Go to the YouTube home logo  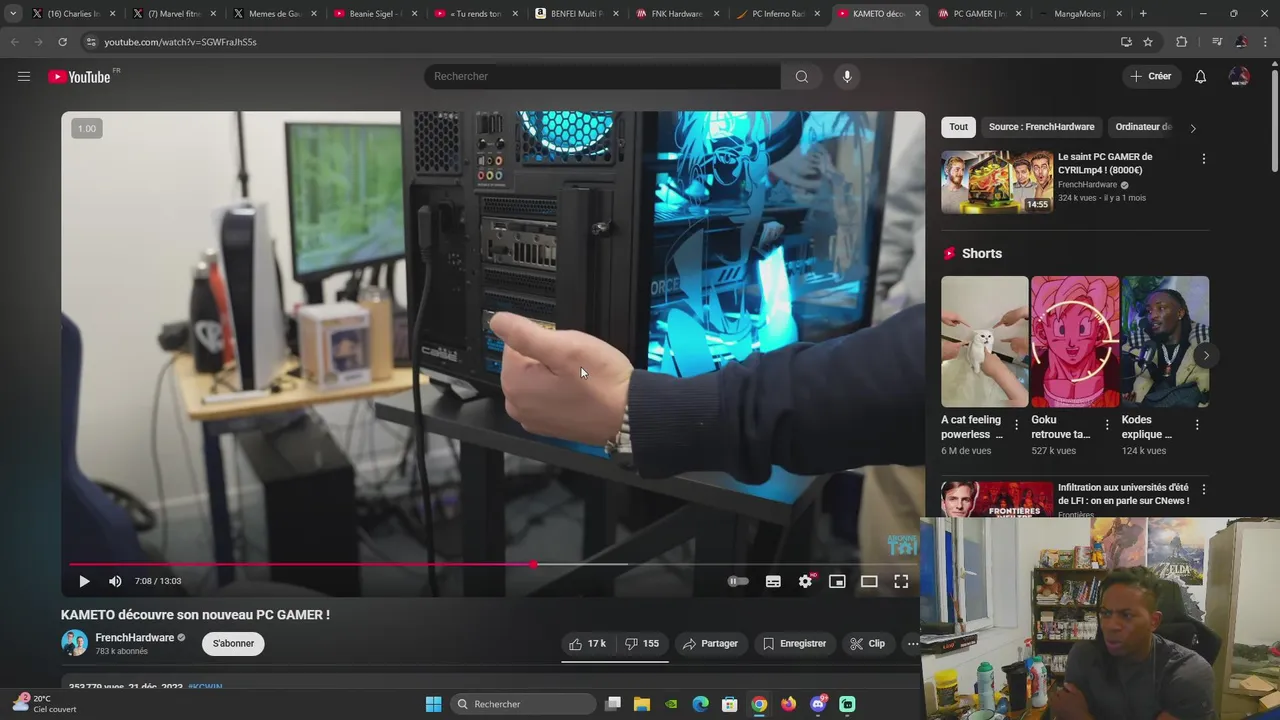pos(80,77)
